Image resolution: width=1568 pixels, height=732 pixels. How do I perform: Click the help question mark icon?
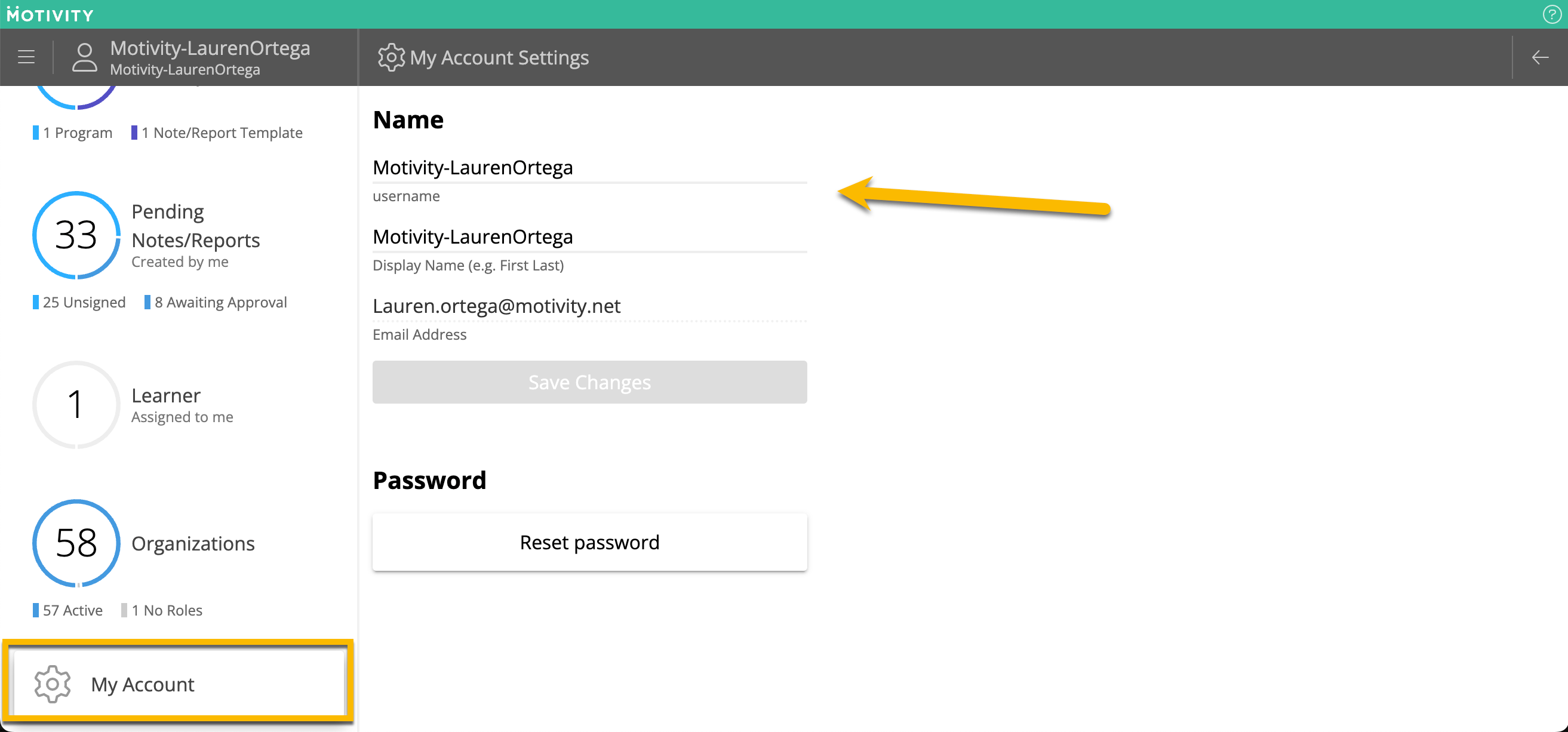click(1551, 14)
